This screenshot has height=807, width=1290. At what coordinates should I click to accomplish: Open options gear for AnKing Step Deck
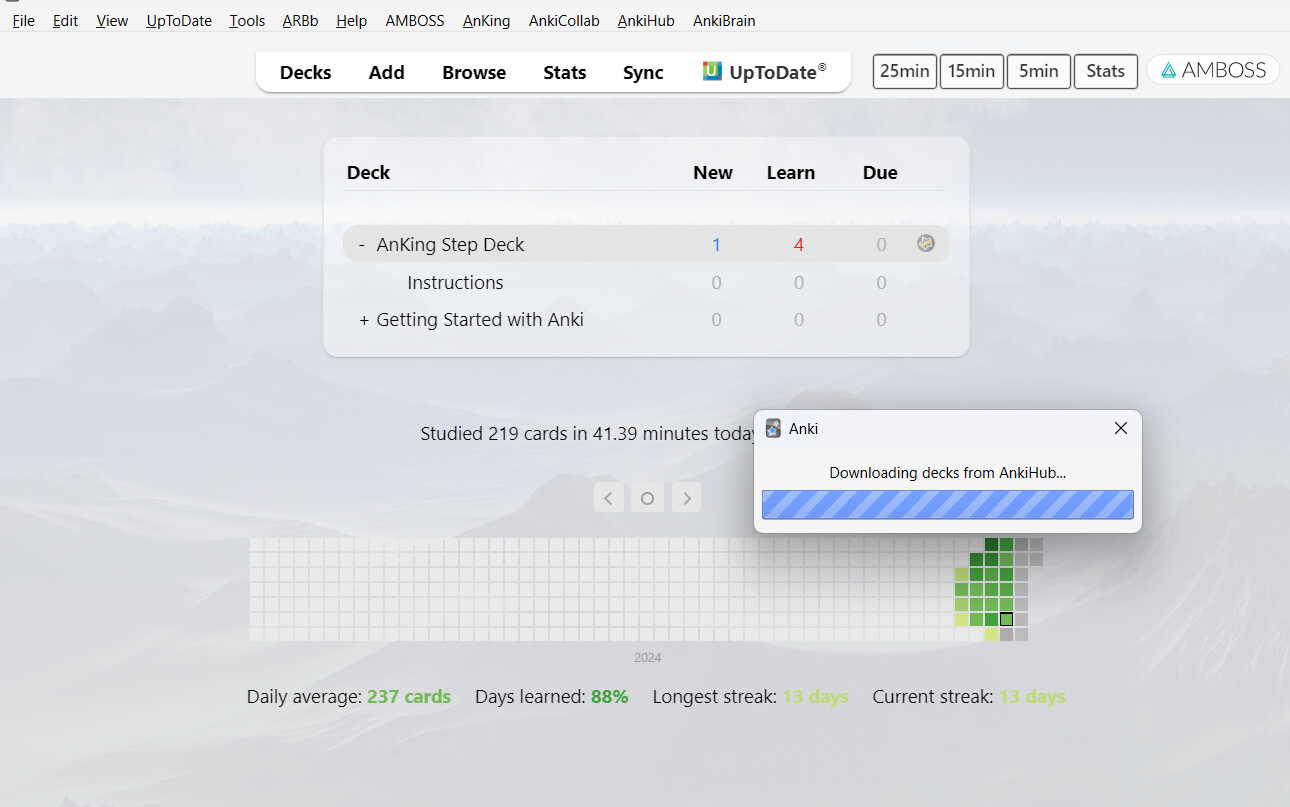click(926, 243)
